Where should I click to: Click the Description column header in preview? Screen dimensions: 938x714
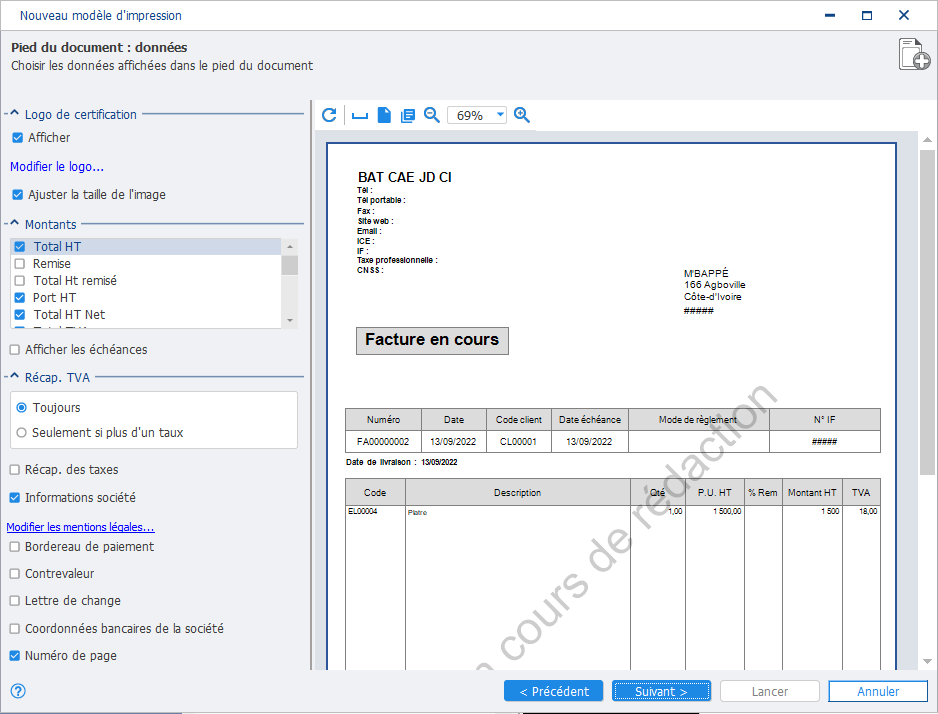[x=517, y=493]
